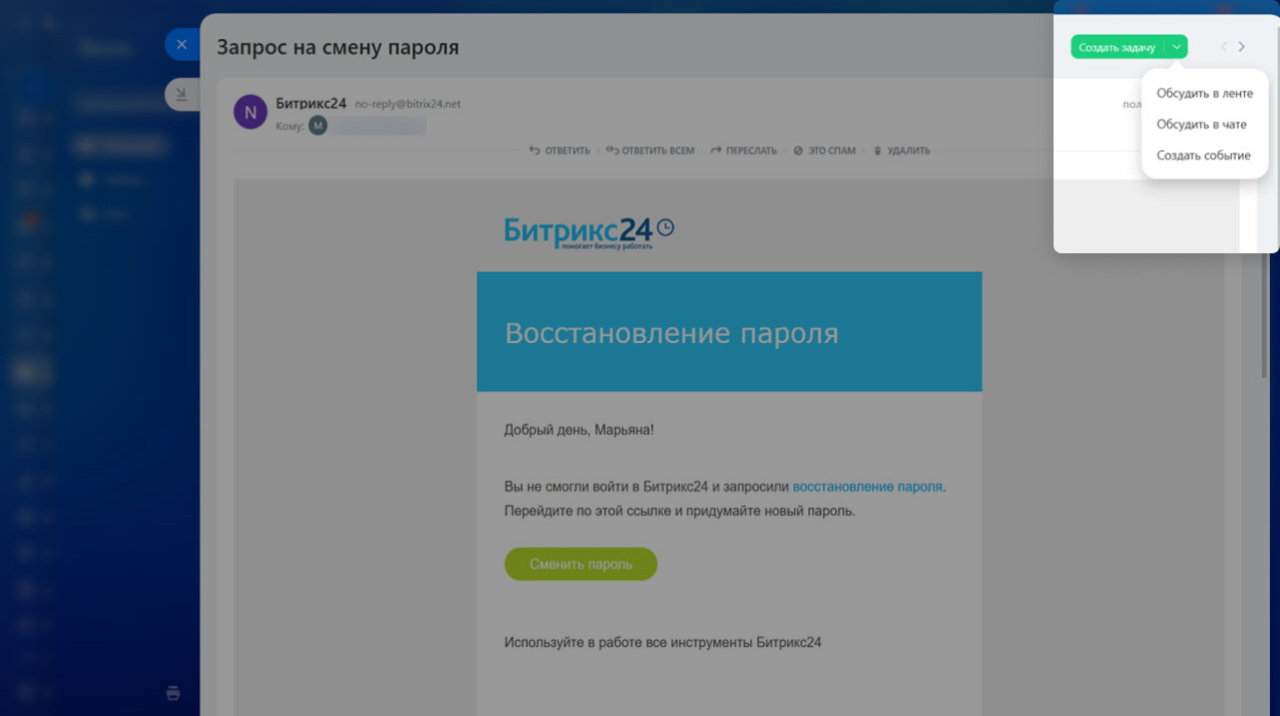Open the восстановление пароля link

[x=867, y=487]
